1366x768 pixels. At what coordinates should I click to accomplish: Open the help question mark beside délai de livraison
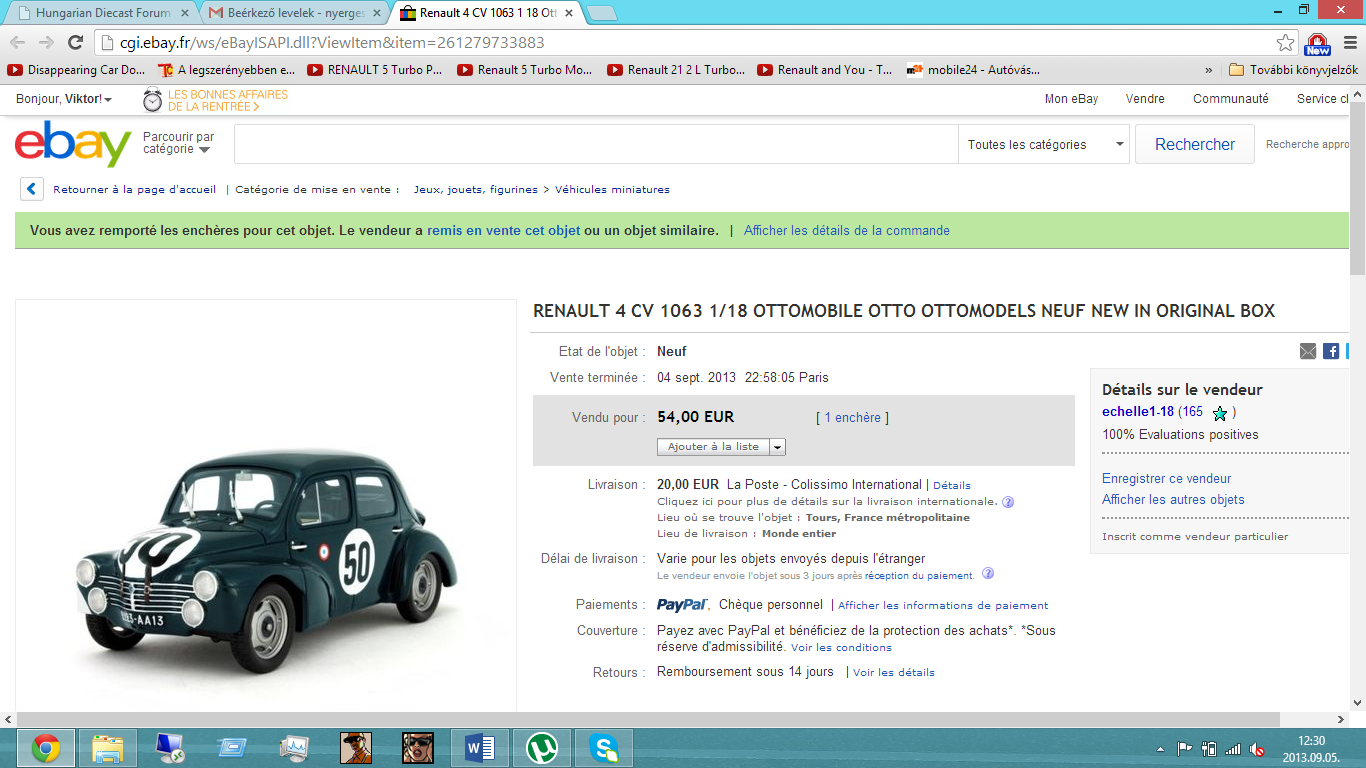[988, 575]
